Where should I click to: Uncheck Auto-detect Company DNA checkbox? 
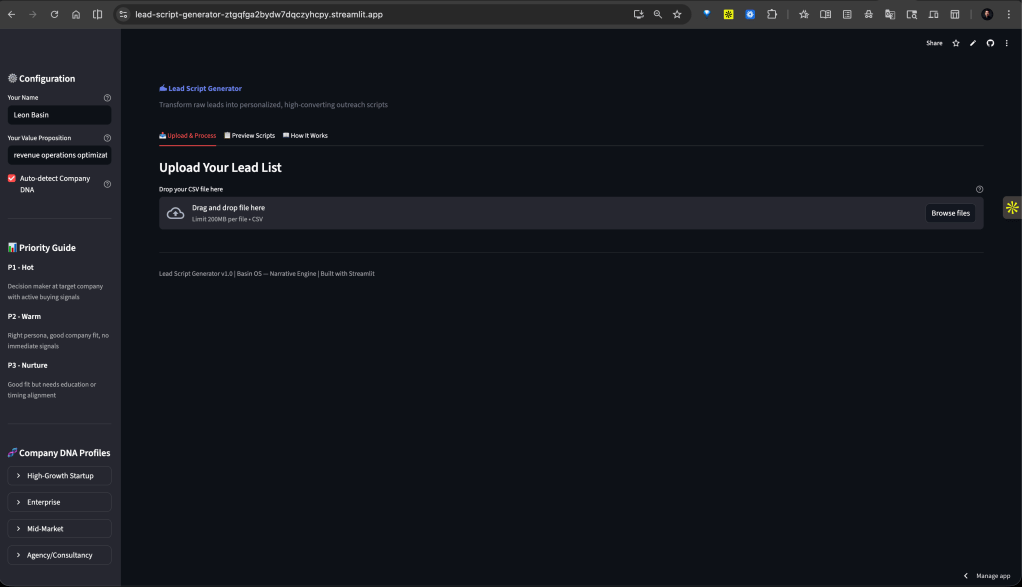click(x=12, y=179)
